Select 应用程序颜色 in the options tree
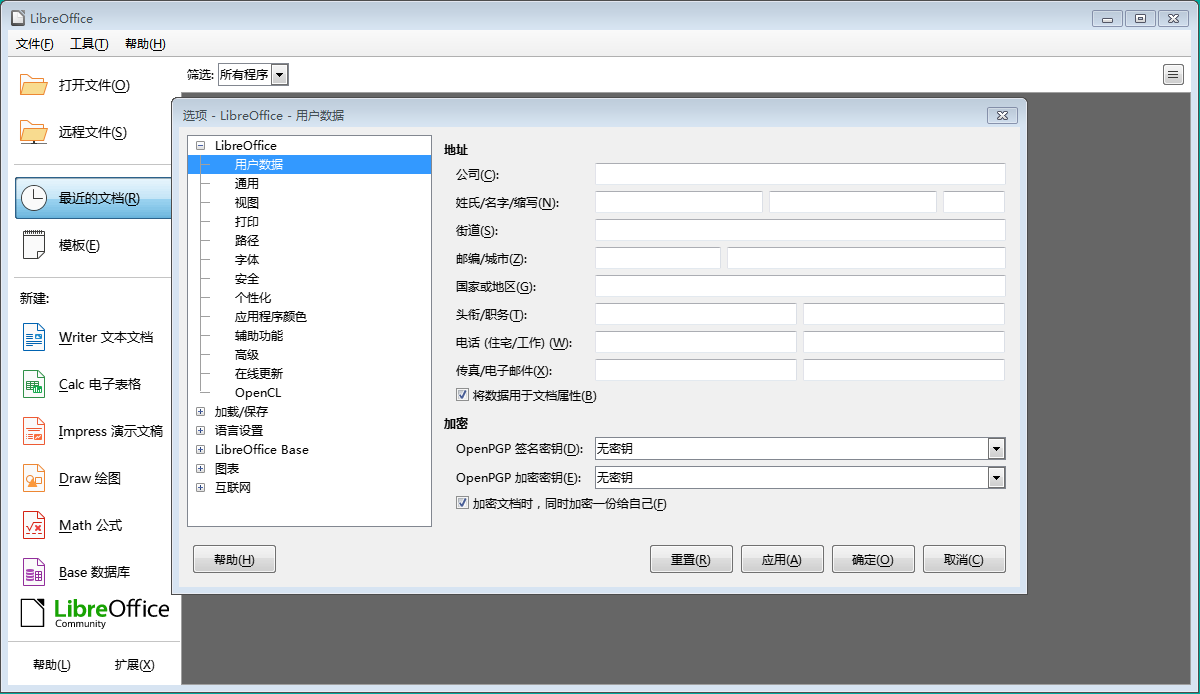Image resolution: width=1200 pixels, height=694 pixels. tap(270, 317)
